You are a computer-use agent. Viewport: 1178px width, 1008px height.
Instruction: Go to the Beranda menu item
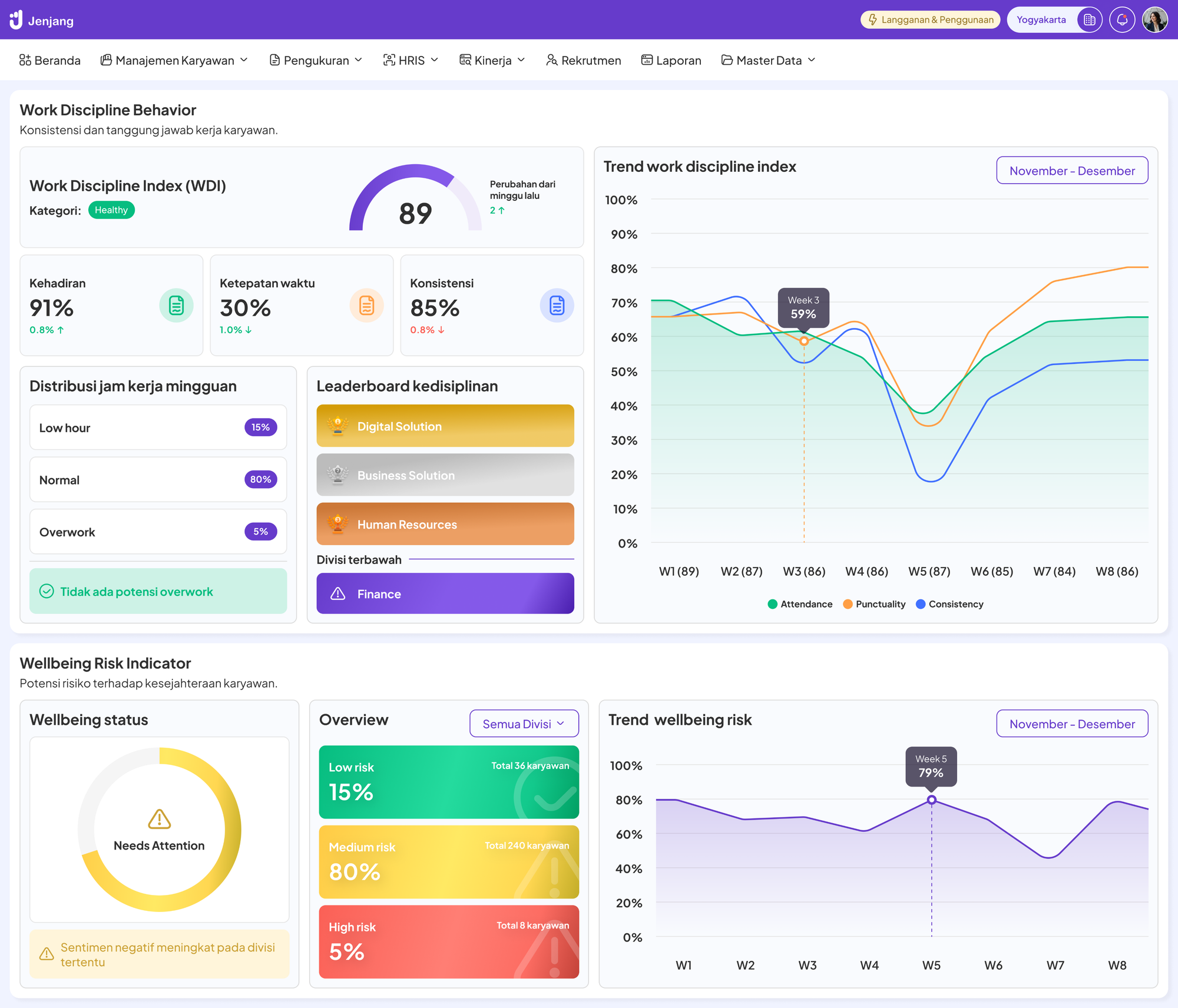coord(50,60)
